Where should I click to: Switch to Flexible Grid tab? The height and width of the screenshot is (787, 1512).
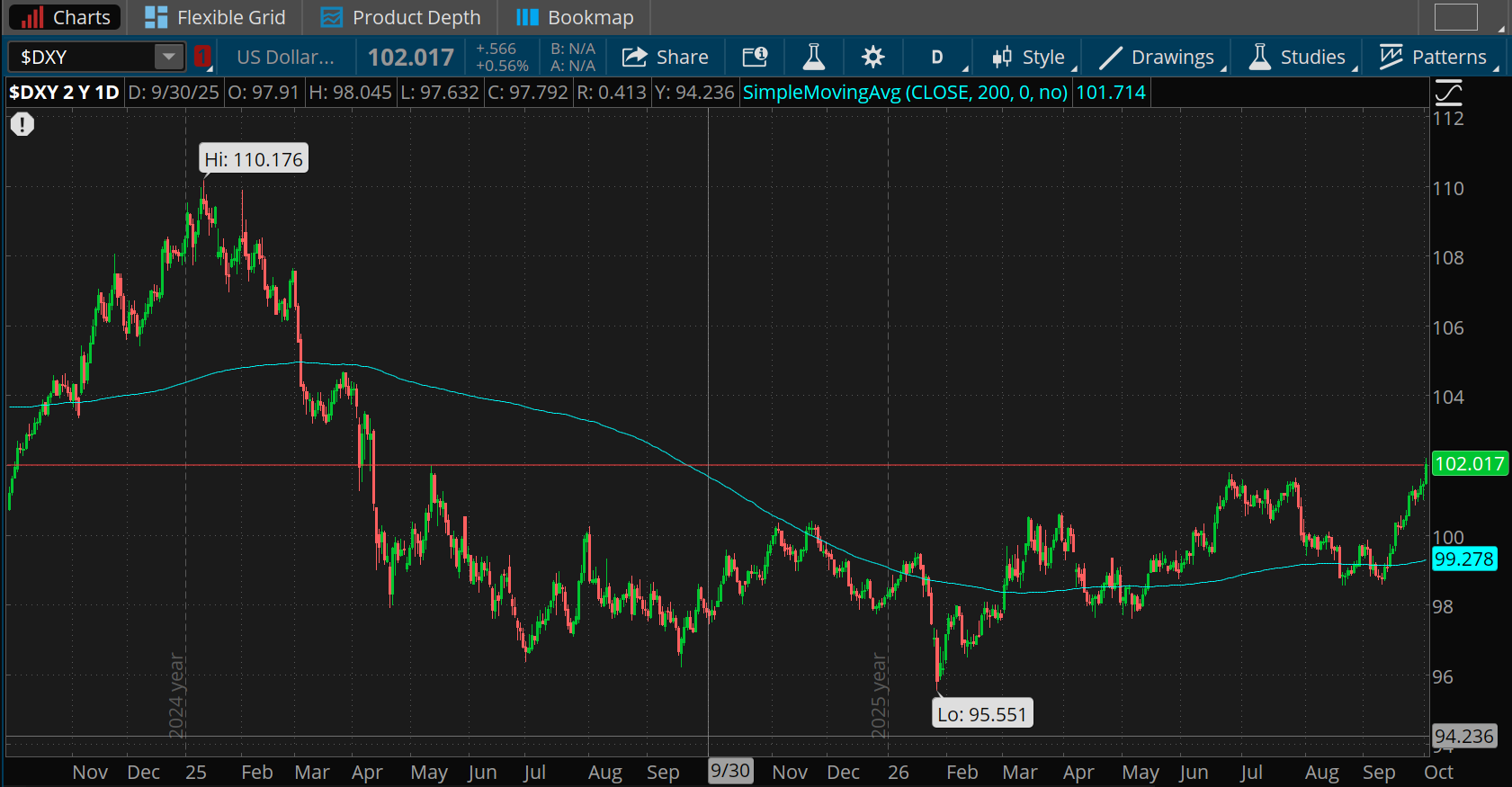pos(215,17)
